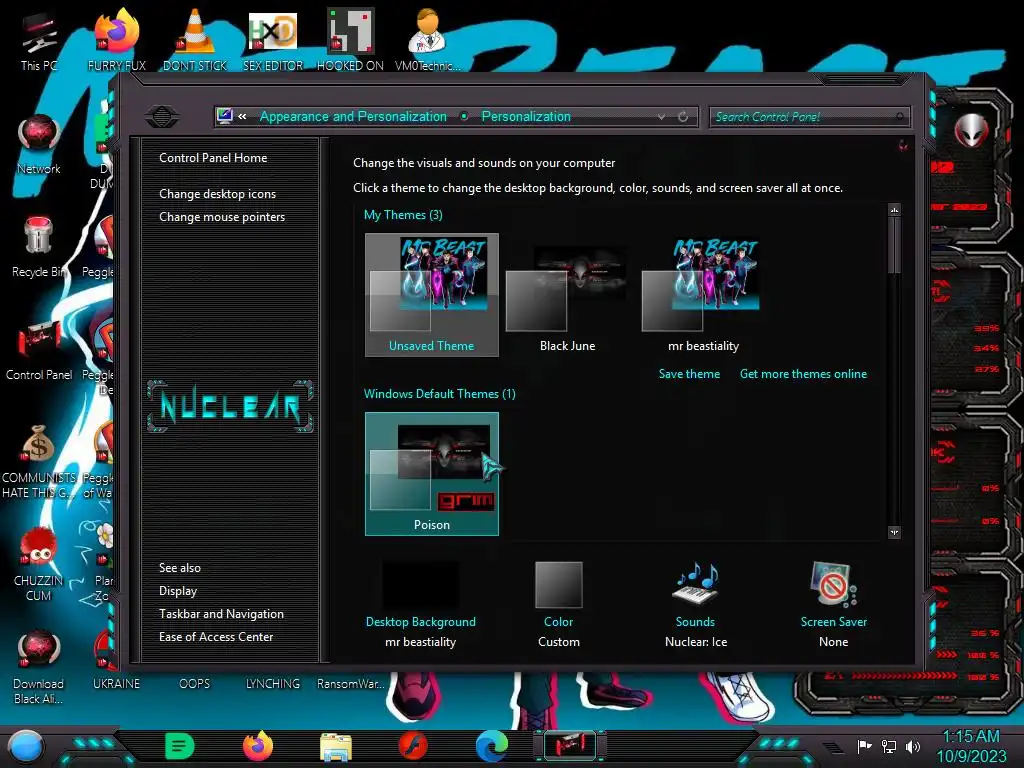1024x768 pixels.
Task: Open the green notes app on taskbar
Action: pyautogui.click(x=180, y=746)
